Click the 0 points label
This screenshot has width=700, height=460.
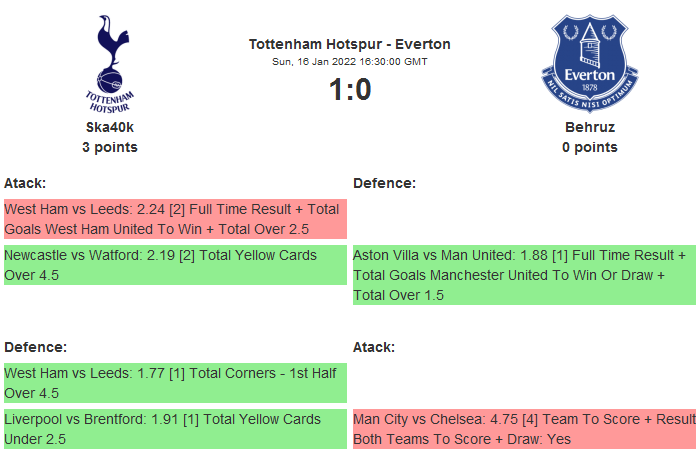click(589, 147)
